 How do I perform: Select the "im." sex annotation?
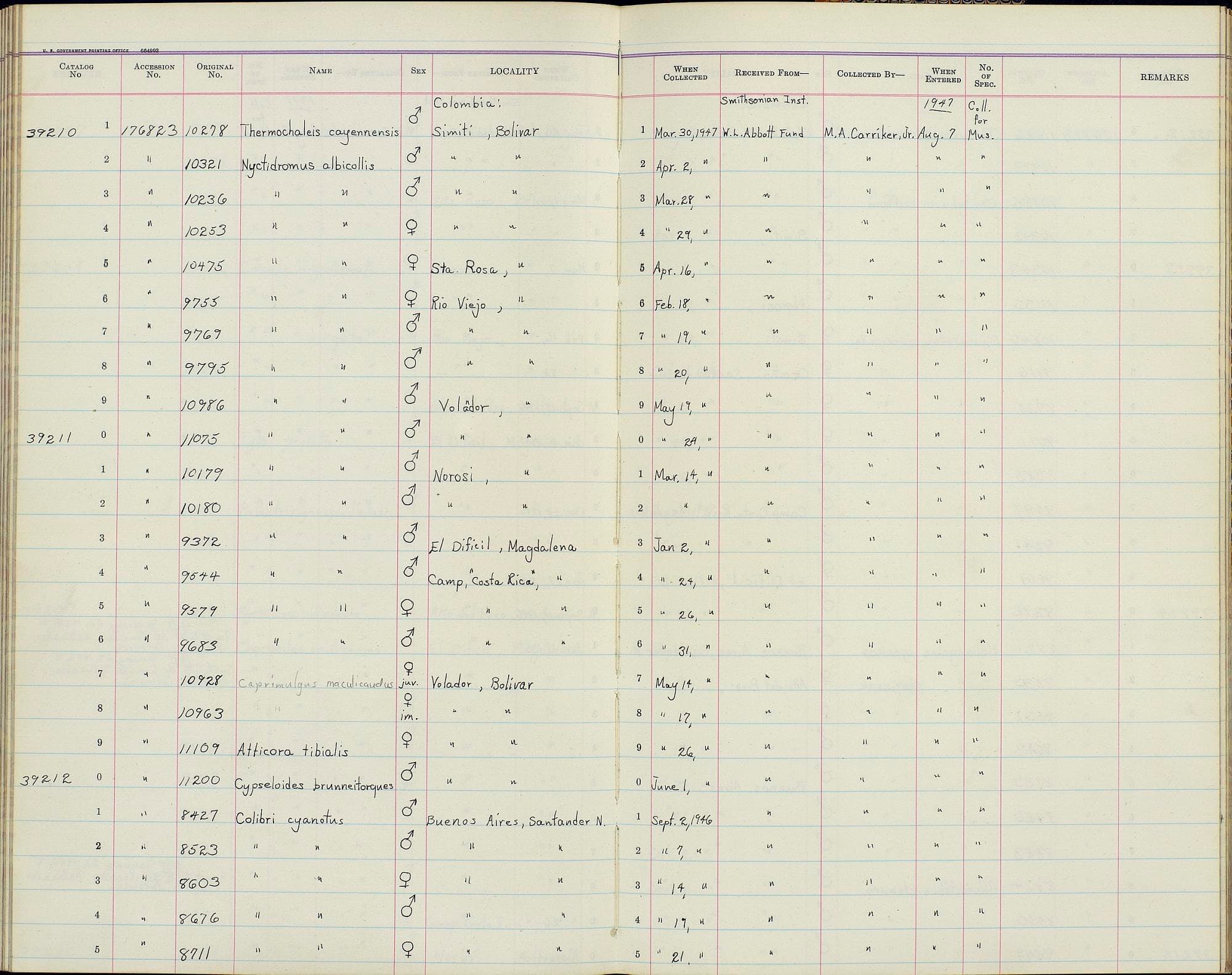tap(408, 717)
